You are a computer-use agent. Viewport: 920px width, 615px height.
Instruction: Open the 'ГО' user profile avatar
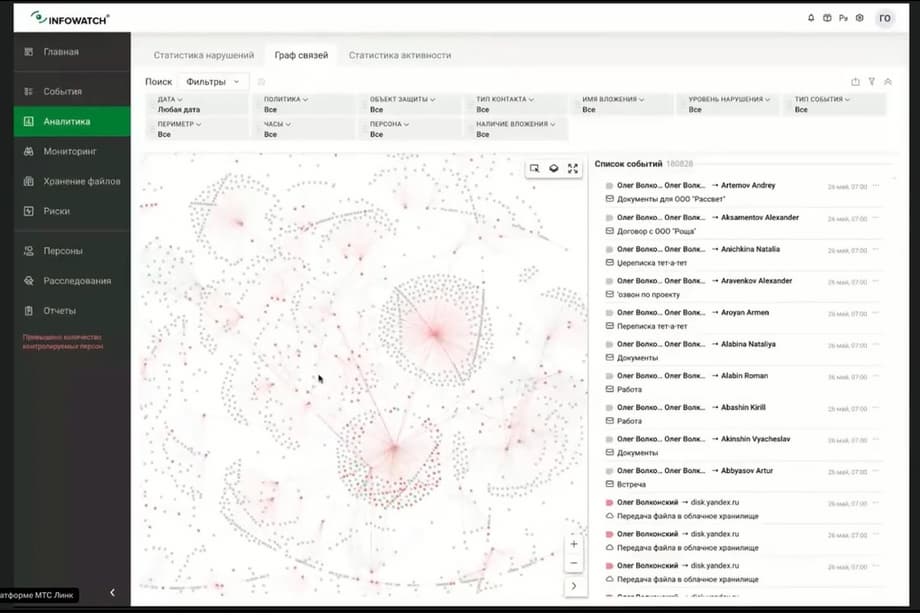click(885, 18)
